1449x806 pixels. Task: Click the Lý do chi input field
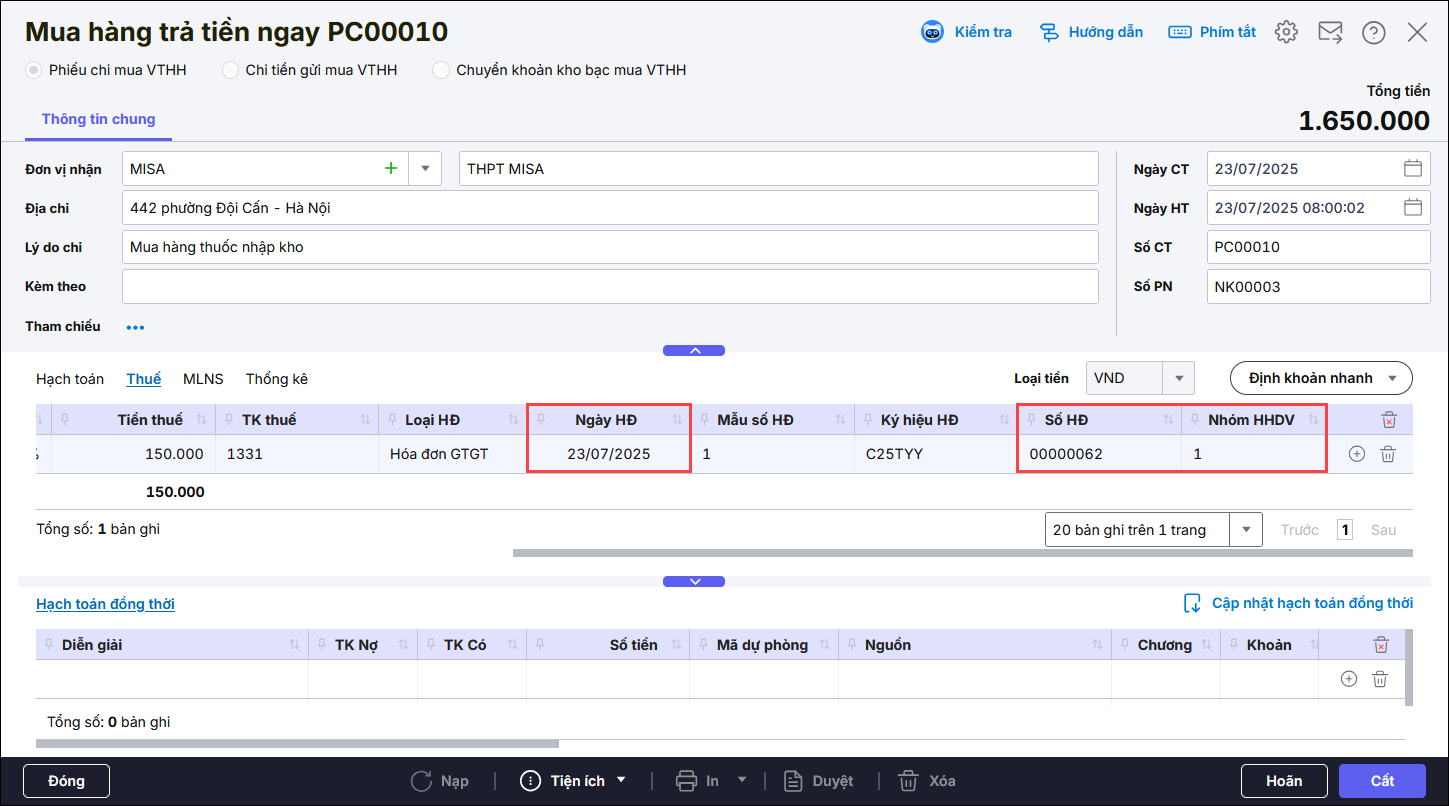pos(610,247)
